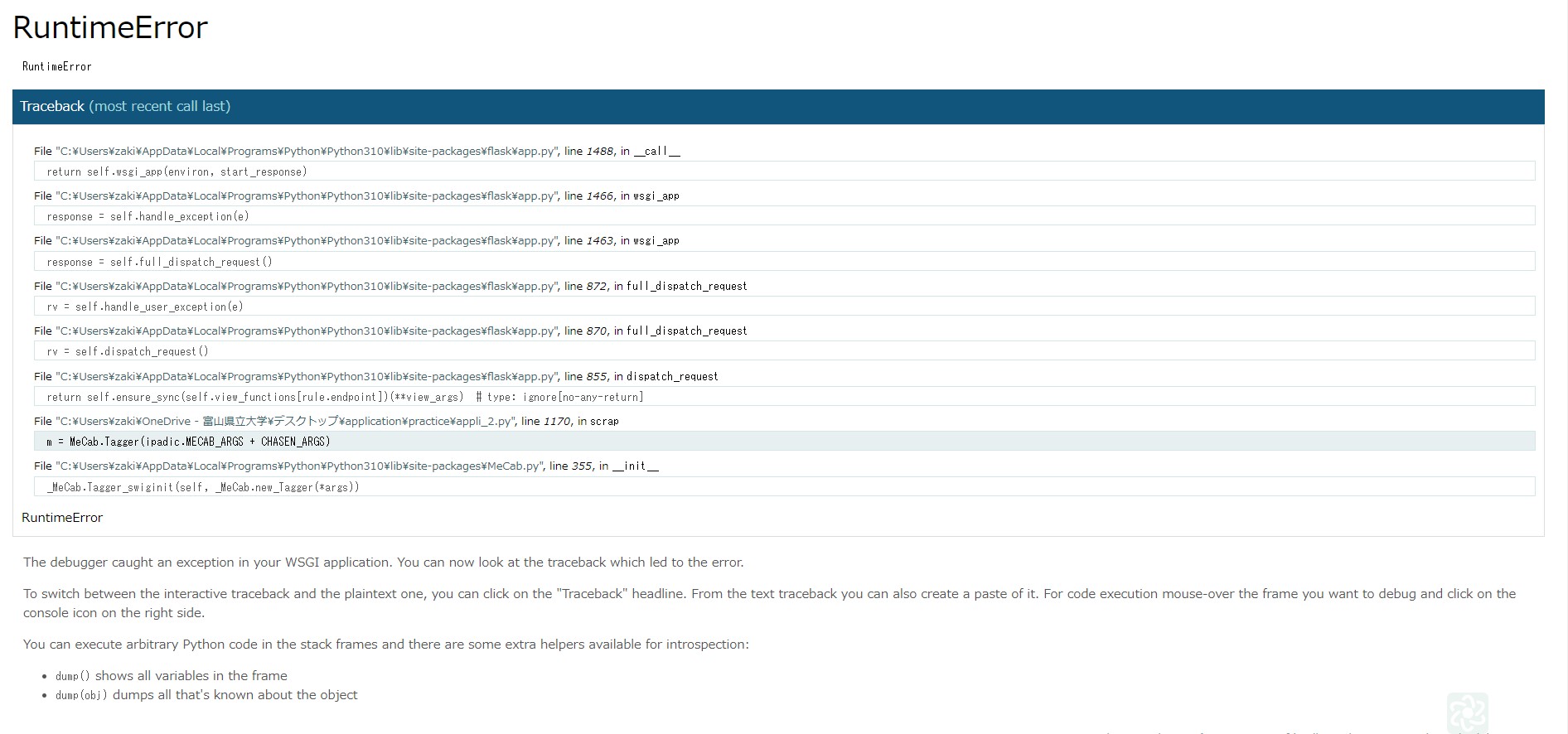The image size is (1568, 734).
Task: Click the appli_2.py file path at line 1170
Action: point(286,422)
